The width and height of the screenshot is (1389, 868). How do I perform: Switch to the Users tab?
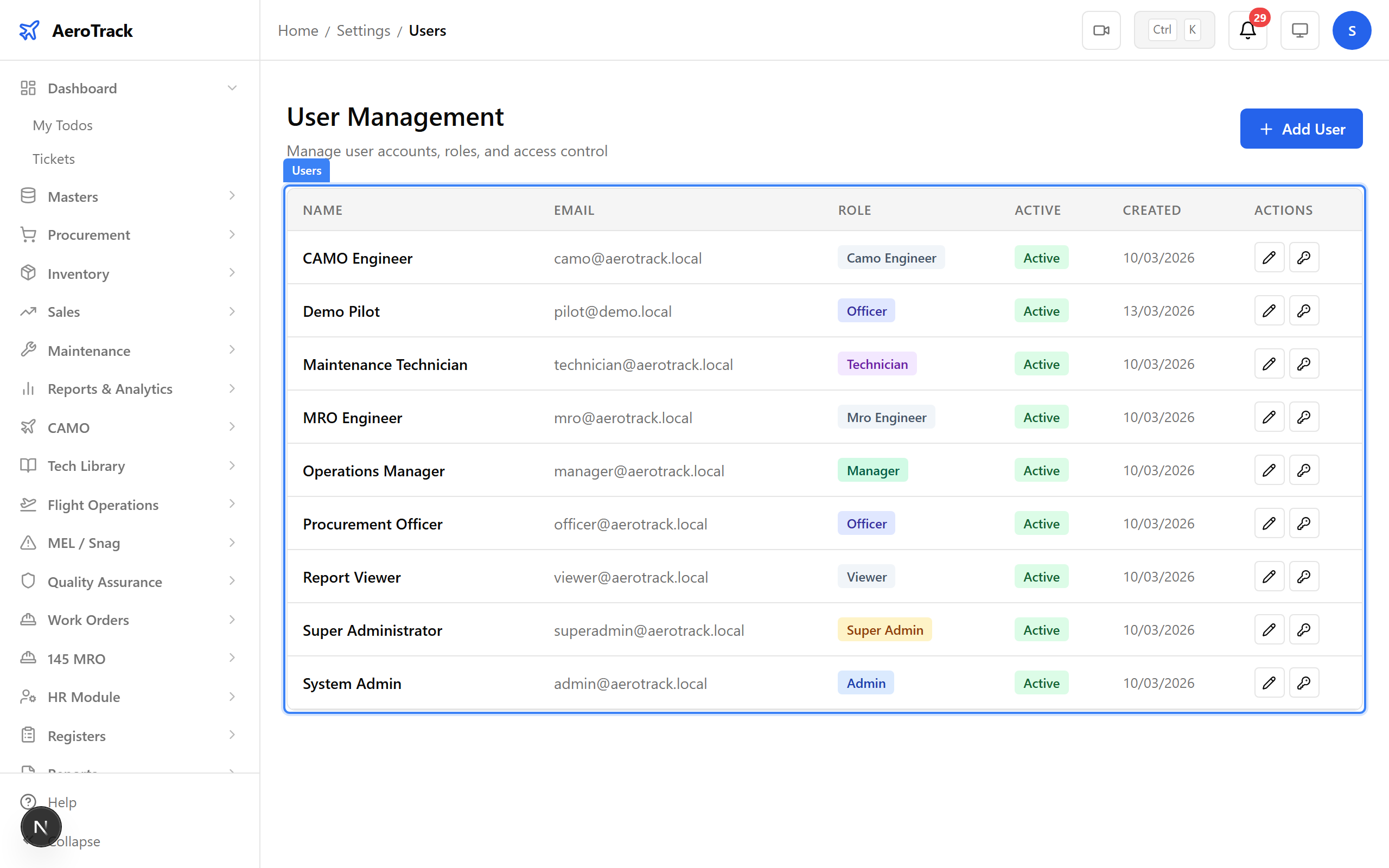(x=306, y=170)
